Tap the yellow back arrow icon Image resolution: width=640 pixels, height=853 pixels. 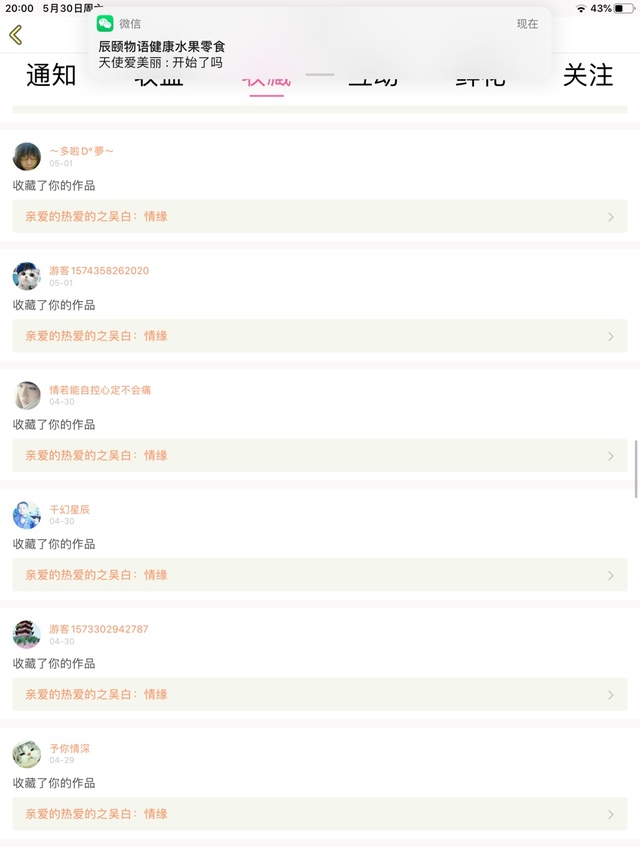point(15,35)
